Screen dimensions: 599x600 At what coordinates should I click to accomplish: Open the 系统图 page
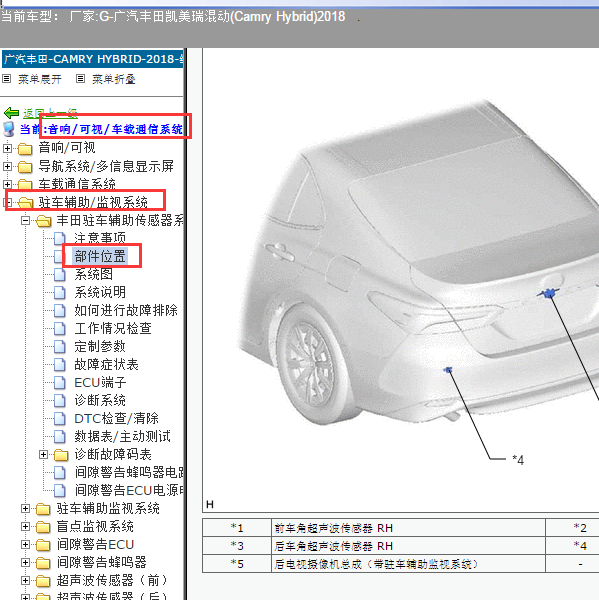(93, 274)
